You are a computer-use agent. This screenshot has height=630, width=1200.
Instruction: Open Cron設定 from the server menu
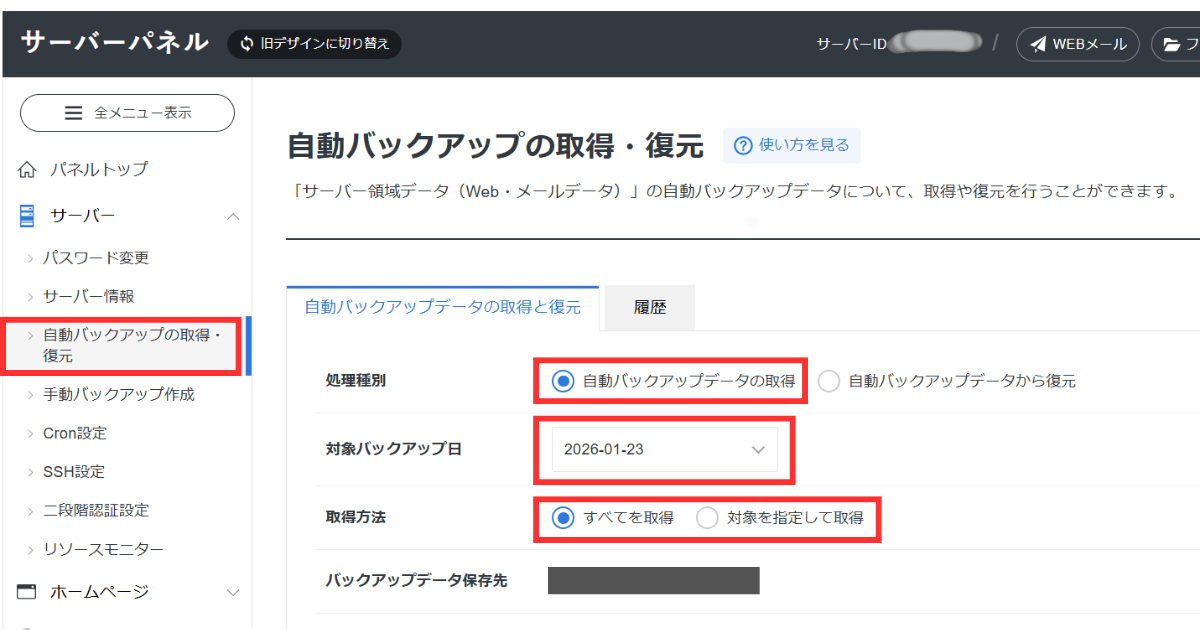pos(74,433)
